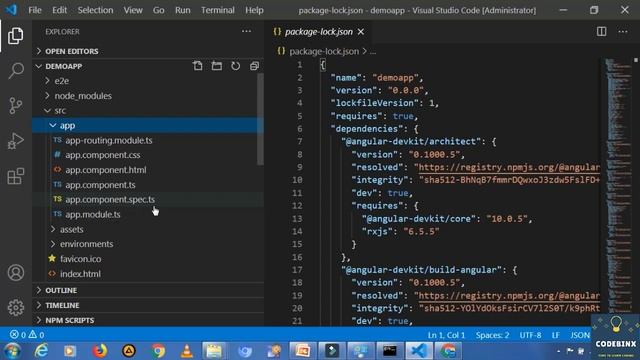Open the Accounts menu icon

[16, 273]
